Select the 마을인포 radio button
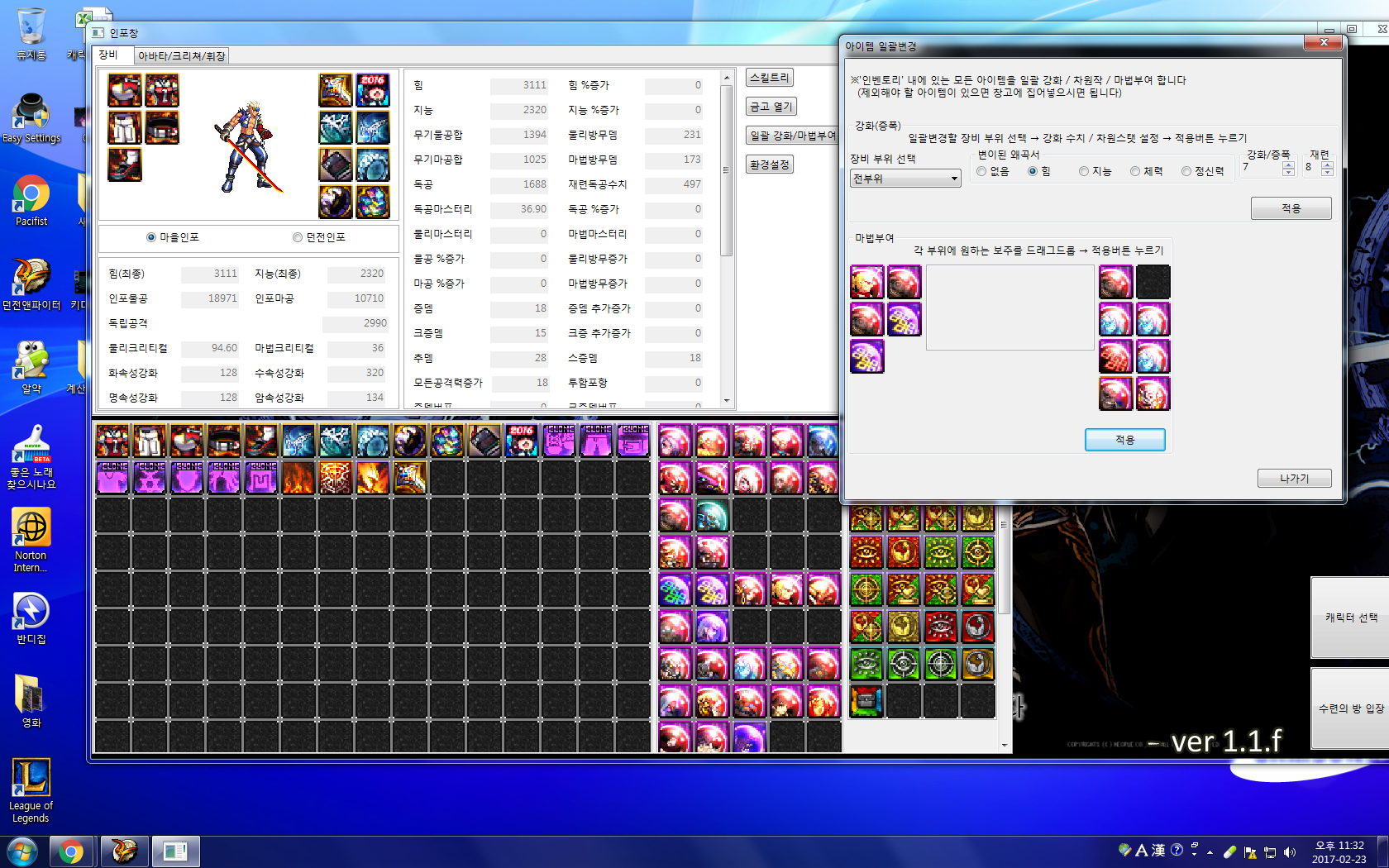This screenshot has height=868, width=1389. (151, 237)
